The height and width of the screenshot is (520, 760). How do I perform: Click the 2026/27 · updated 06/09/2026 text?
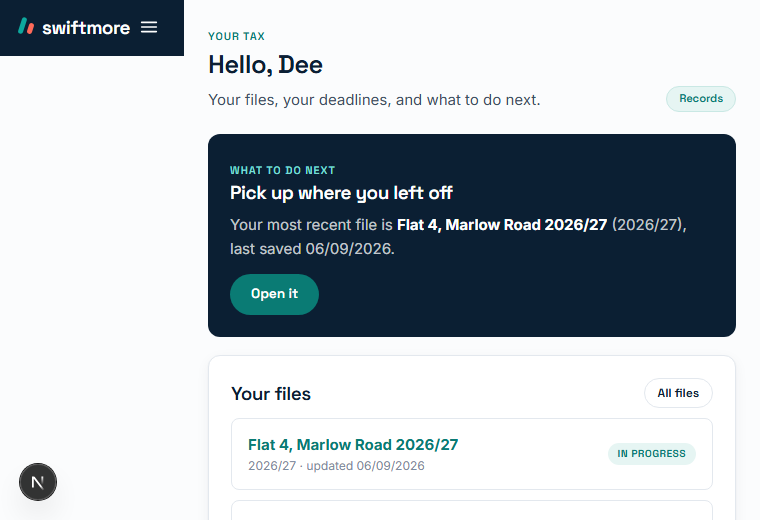click(x=336, y=466)
